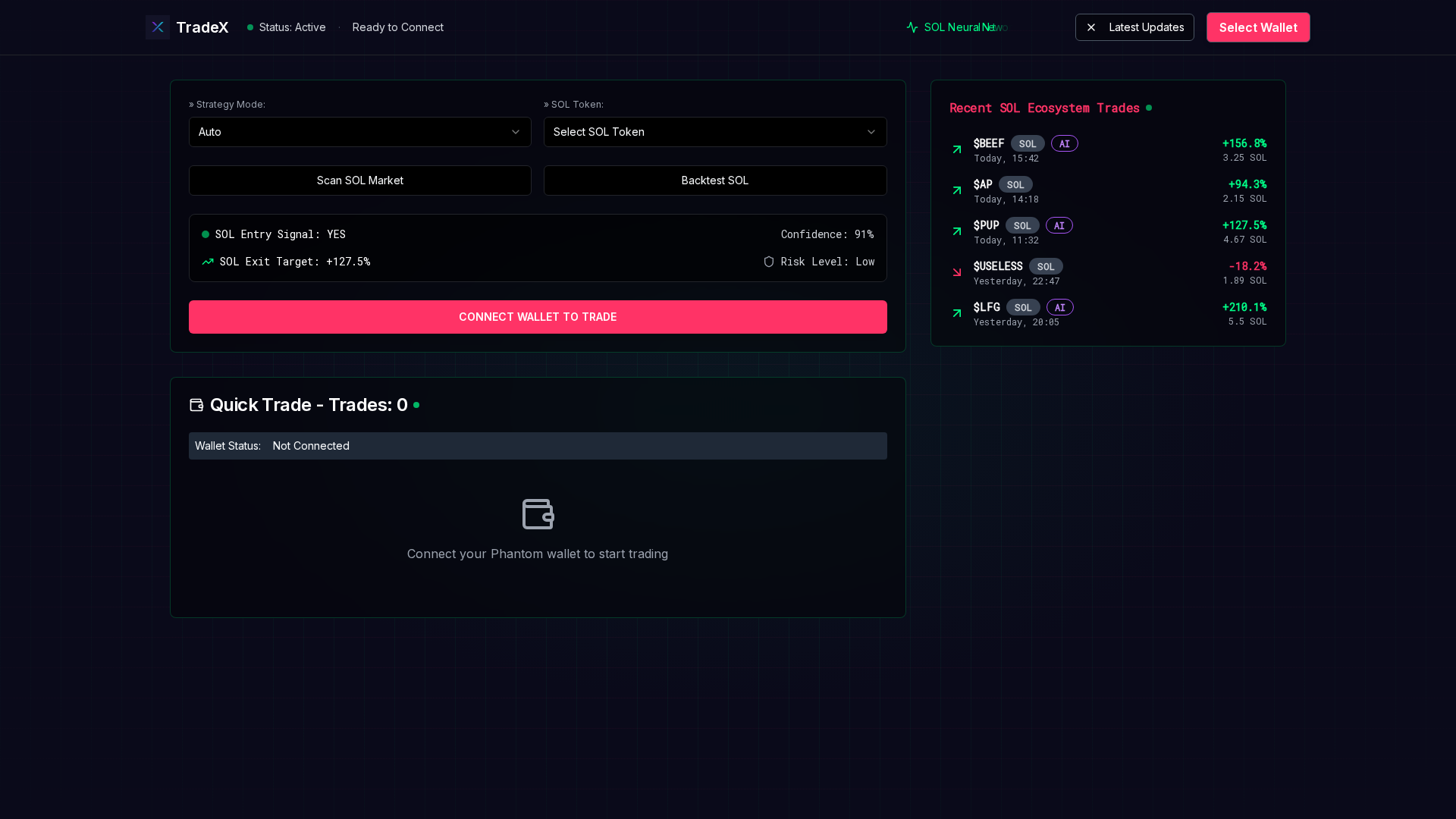1456x819 pixels.
Task: Click the chevron arrow in Strategy Mode dropdown
Action: click(516, 132)
